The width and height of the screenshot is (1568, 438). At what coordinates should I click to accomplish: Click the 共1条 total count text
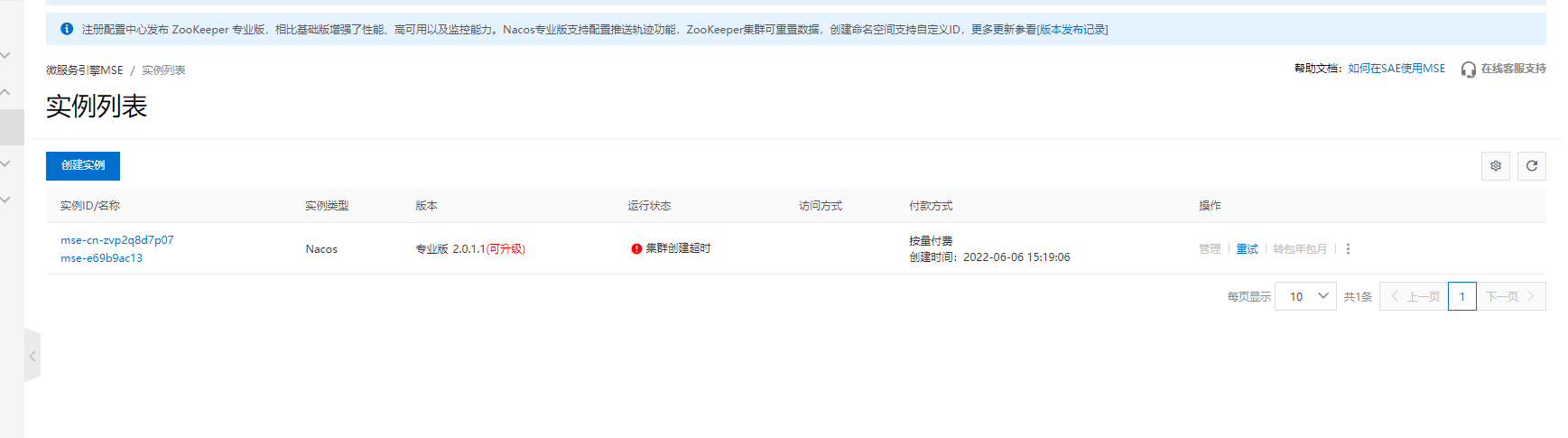click(x=1358, y=297)
